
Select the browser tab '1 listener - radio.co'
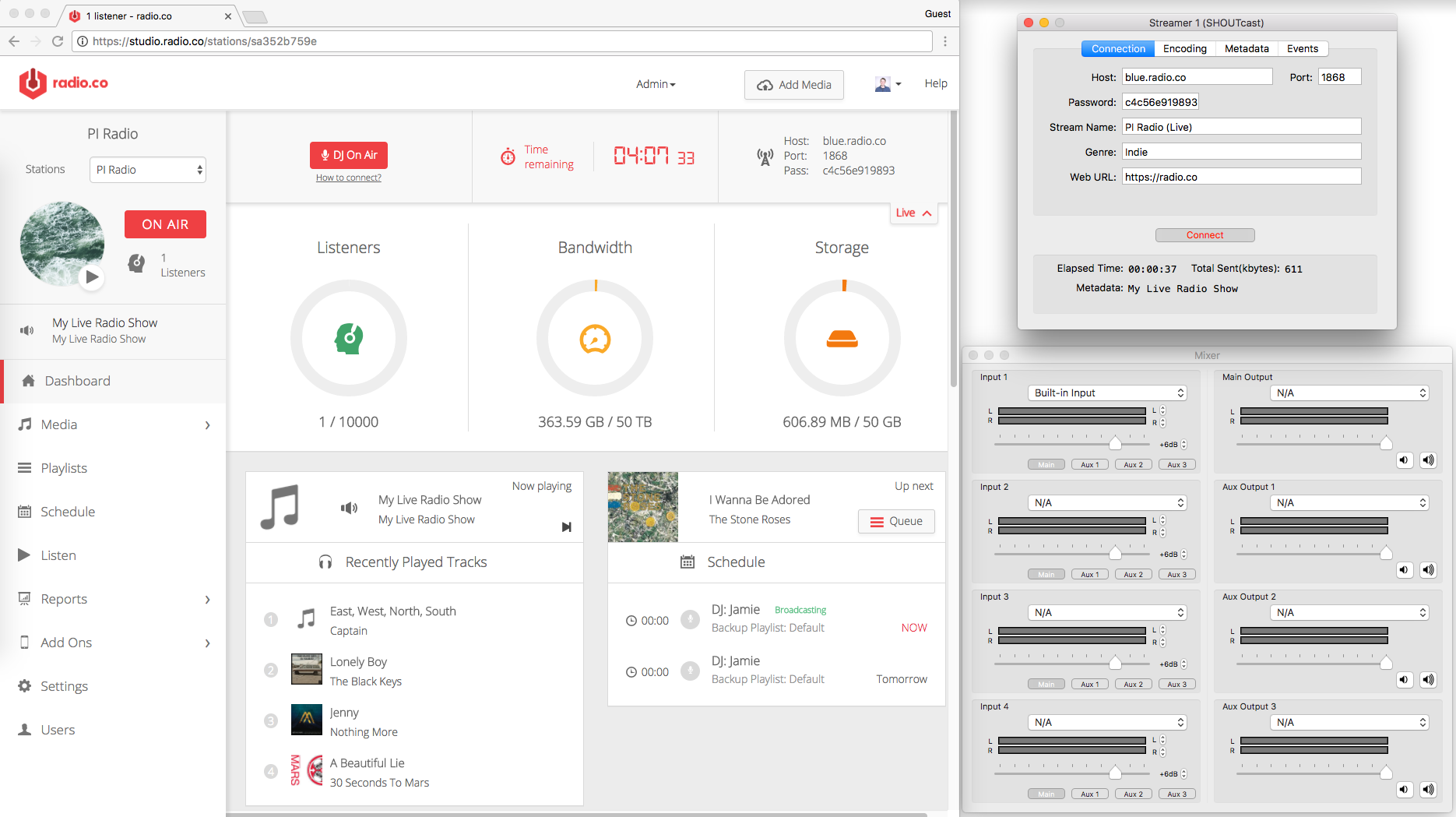(148, 16)
